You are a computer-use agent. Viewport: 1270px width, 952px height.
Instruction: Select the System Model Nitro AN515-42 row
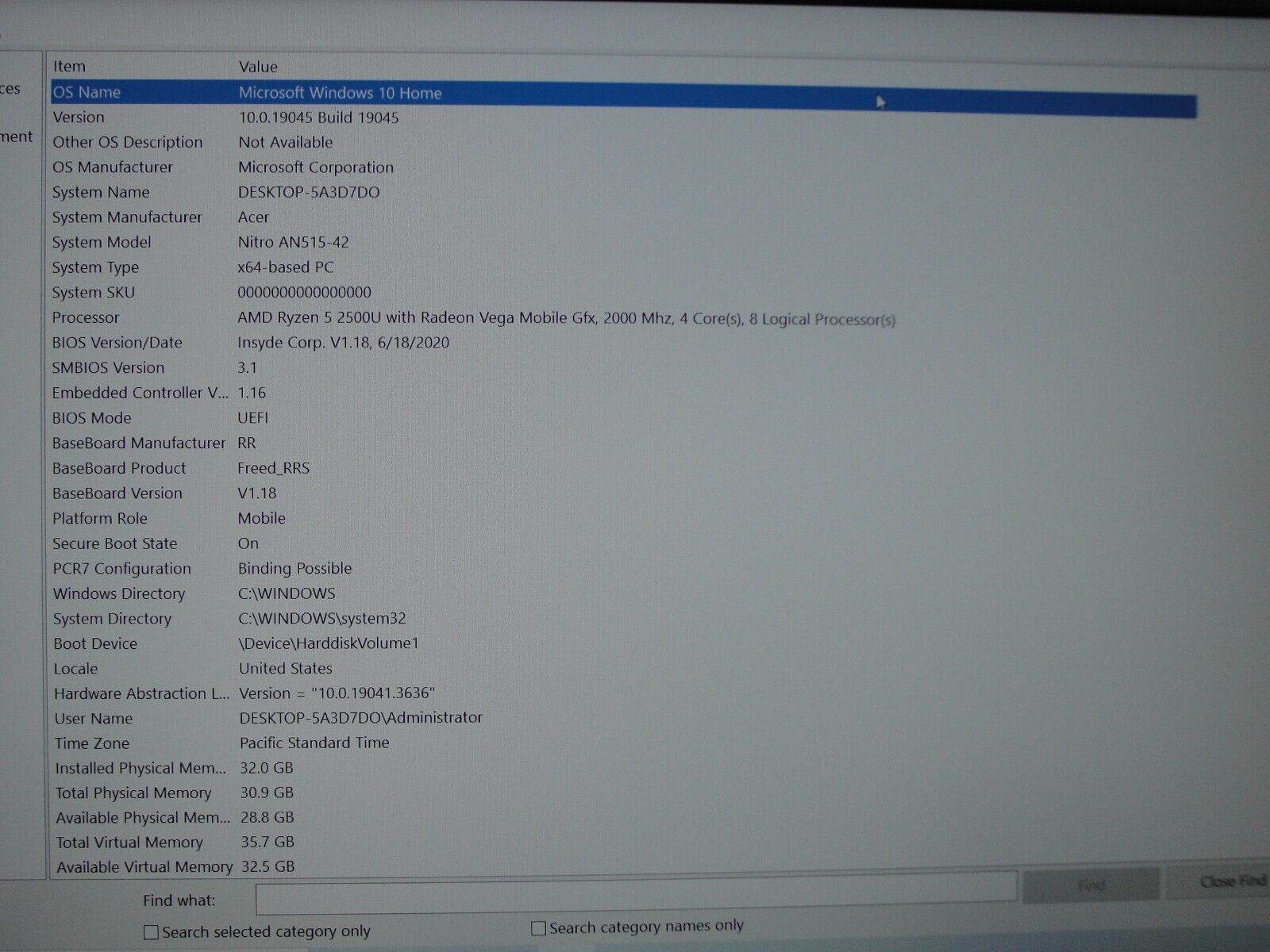coord(293,243)
